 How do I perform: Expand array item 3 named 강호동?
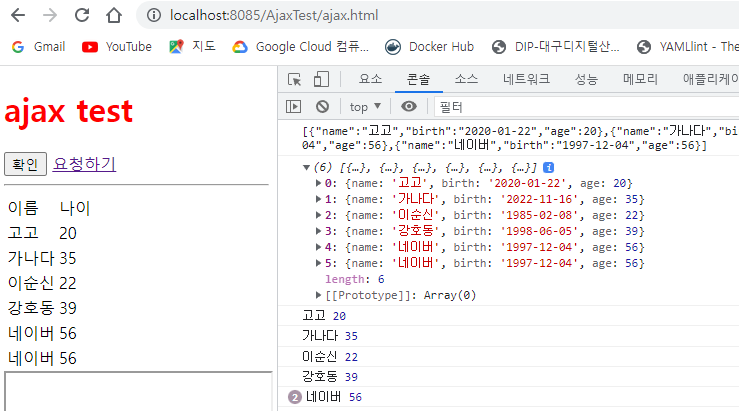click(319, 231)
